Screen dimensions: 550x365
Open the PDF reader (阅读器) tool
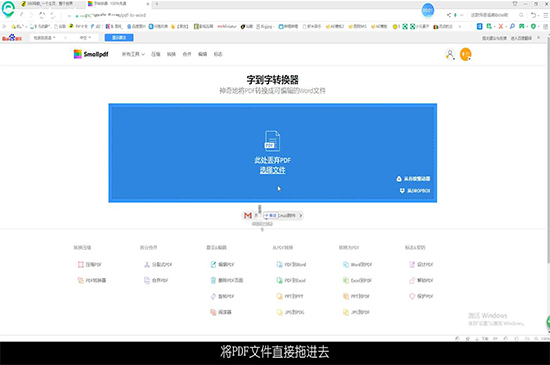(221, 312)
